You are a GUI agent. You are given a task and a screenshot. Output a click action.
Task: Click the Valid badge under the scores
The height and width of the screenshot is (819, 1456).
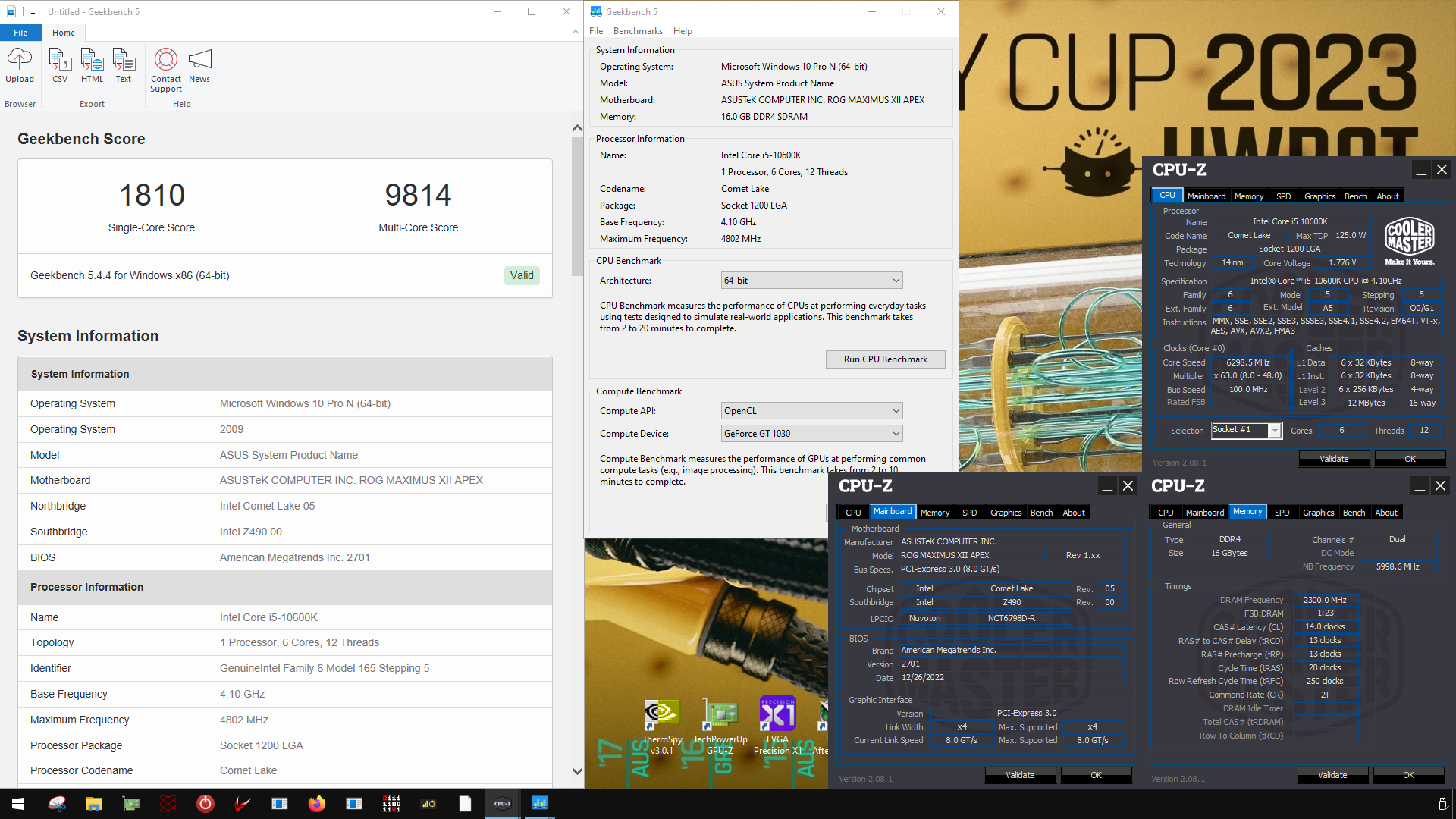point(522,275)
